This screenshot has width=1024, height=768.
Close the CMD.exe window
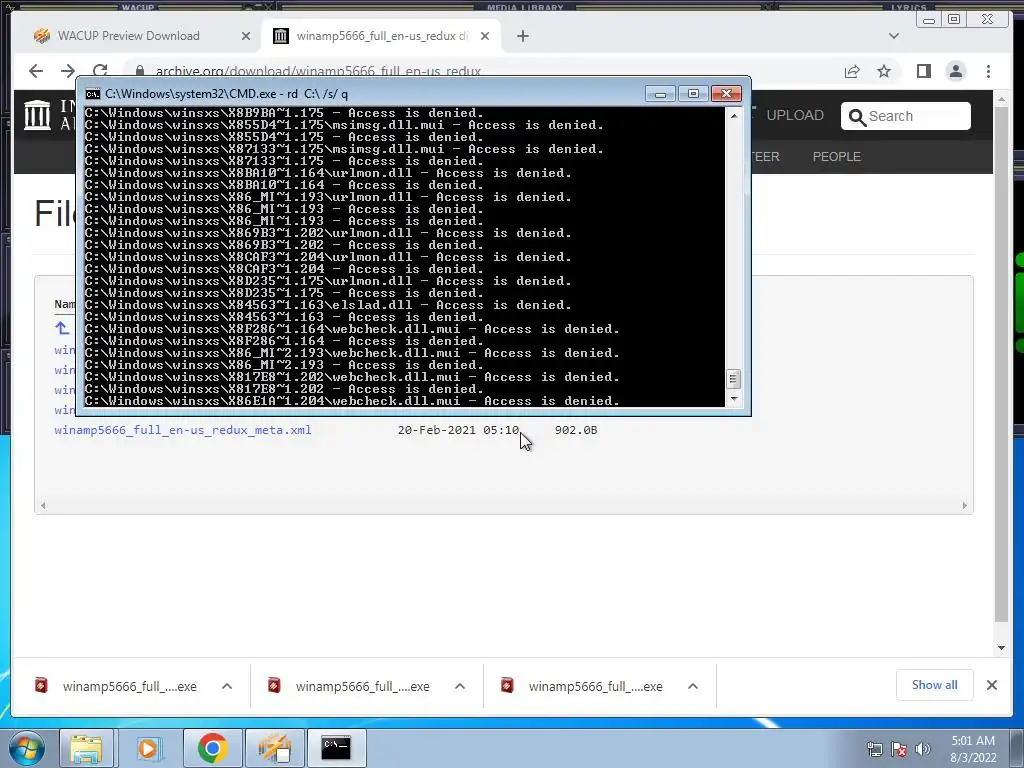(726, 94)
